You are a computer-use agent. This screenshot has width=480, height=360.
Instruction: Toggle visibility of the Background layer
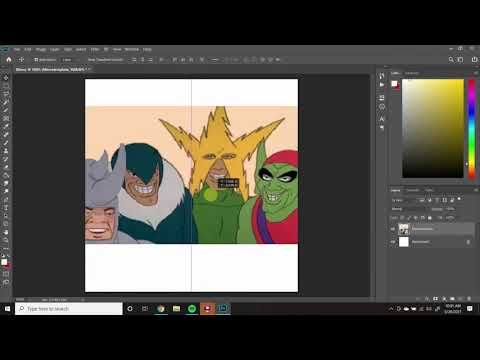[x=393, y=242]
